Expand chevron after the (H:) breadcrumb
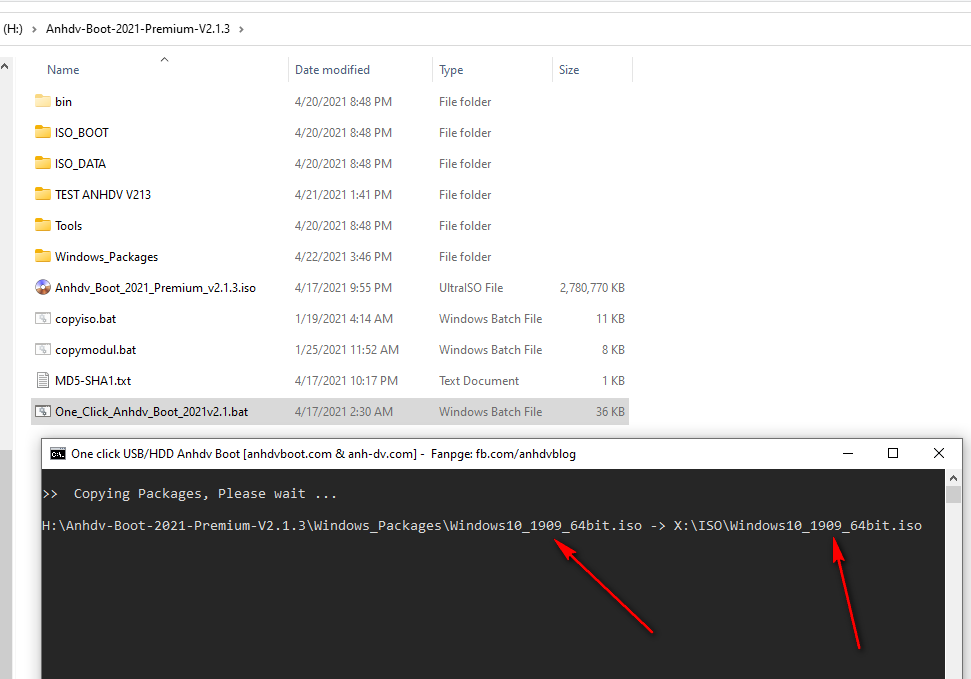 click(x=34, y=29)
